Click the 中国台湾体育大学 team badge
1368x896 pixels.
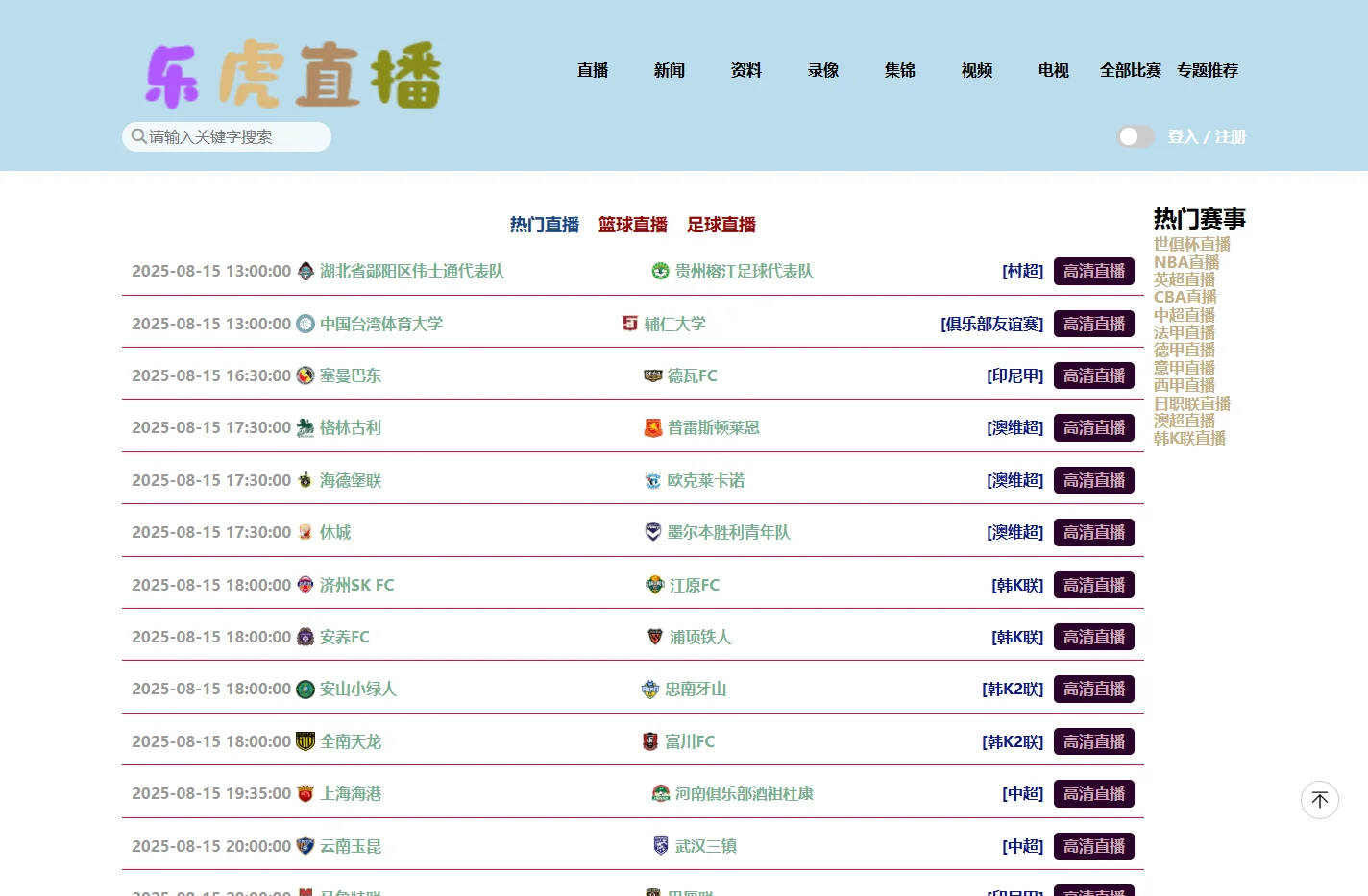(305, 324)
